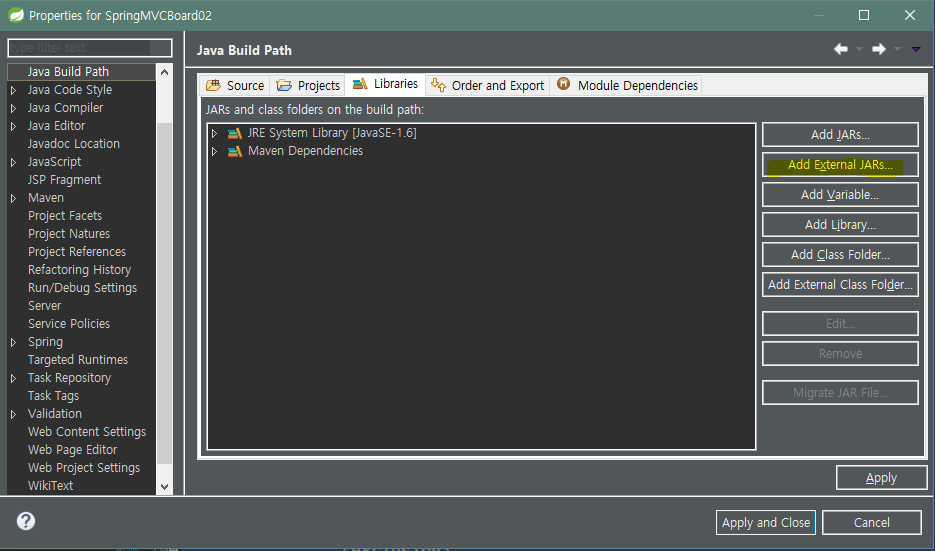Go back using the left arrow icon
The image size is (935, 551).
tap(841, 49)
